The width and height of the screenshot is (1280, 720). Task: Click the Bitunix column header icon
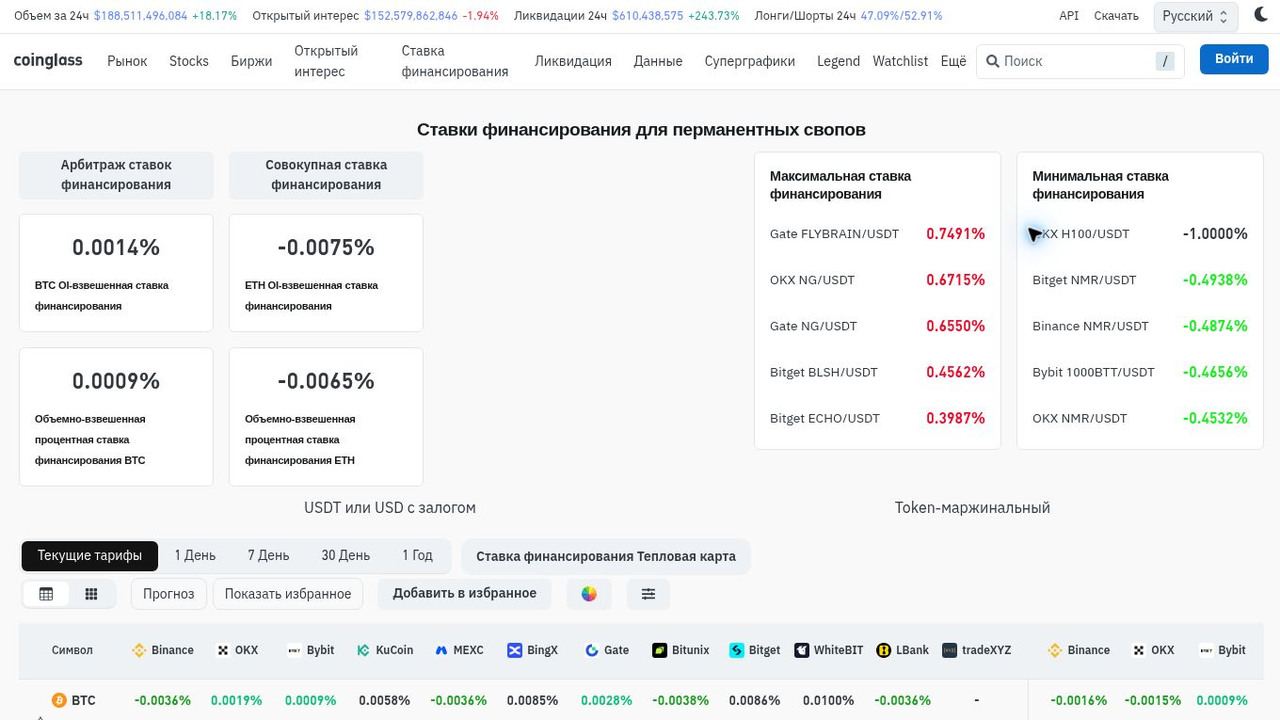(659, 650)
